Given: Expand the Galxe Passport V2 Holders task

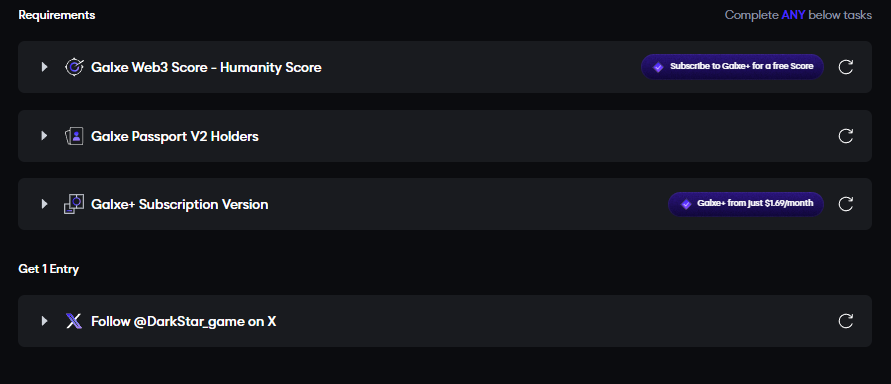Looking at the screenshot, I should 44,136.
